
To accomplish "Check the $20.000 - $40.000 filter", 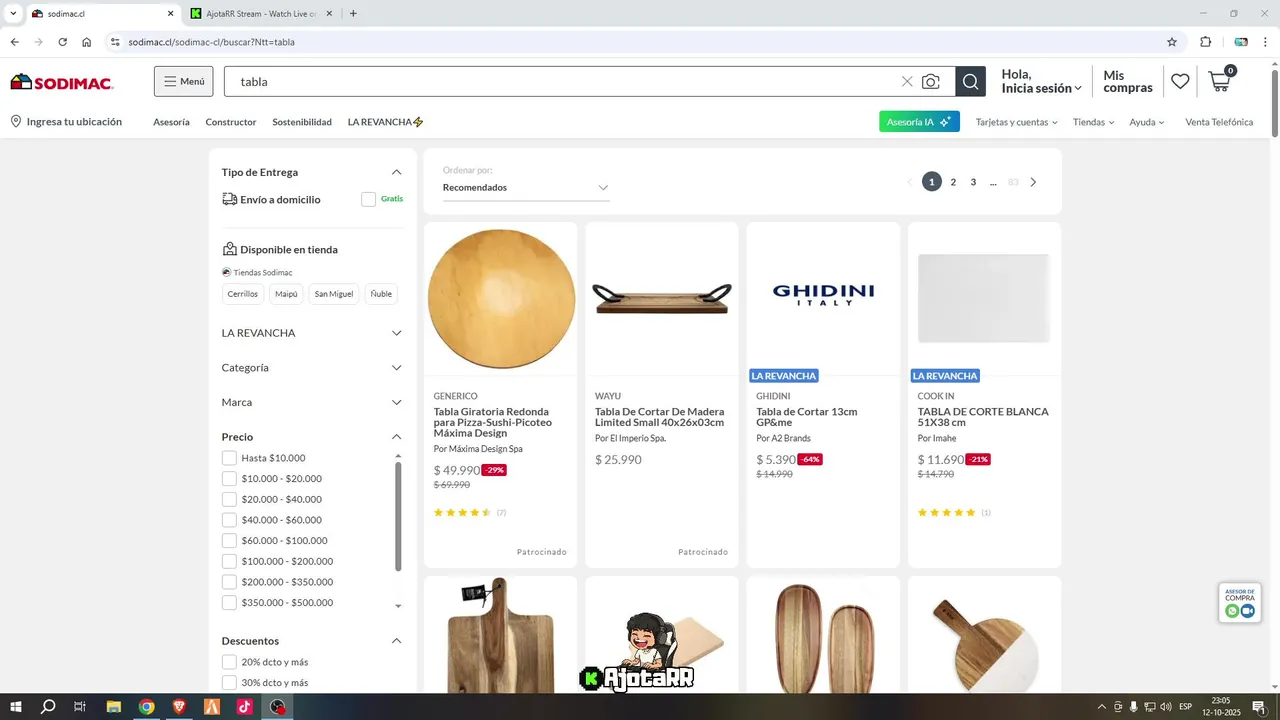I will point(229,499).
